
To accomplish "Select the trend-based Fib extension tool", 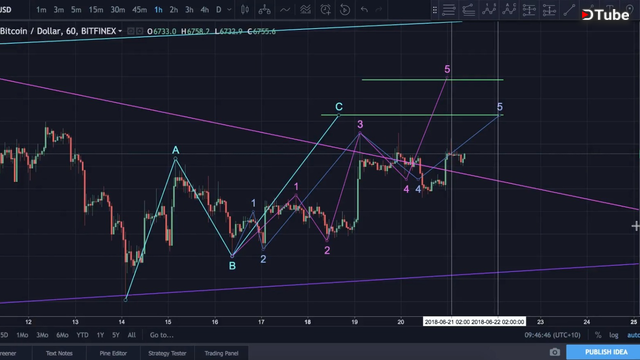I will 469,10.
